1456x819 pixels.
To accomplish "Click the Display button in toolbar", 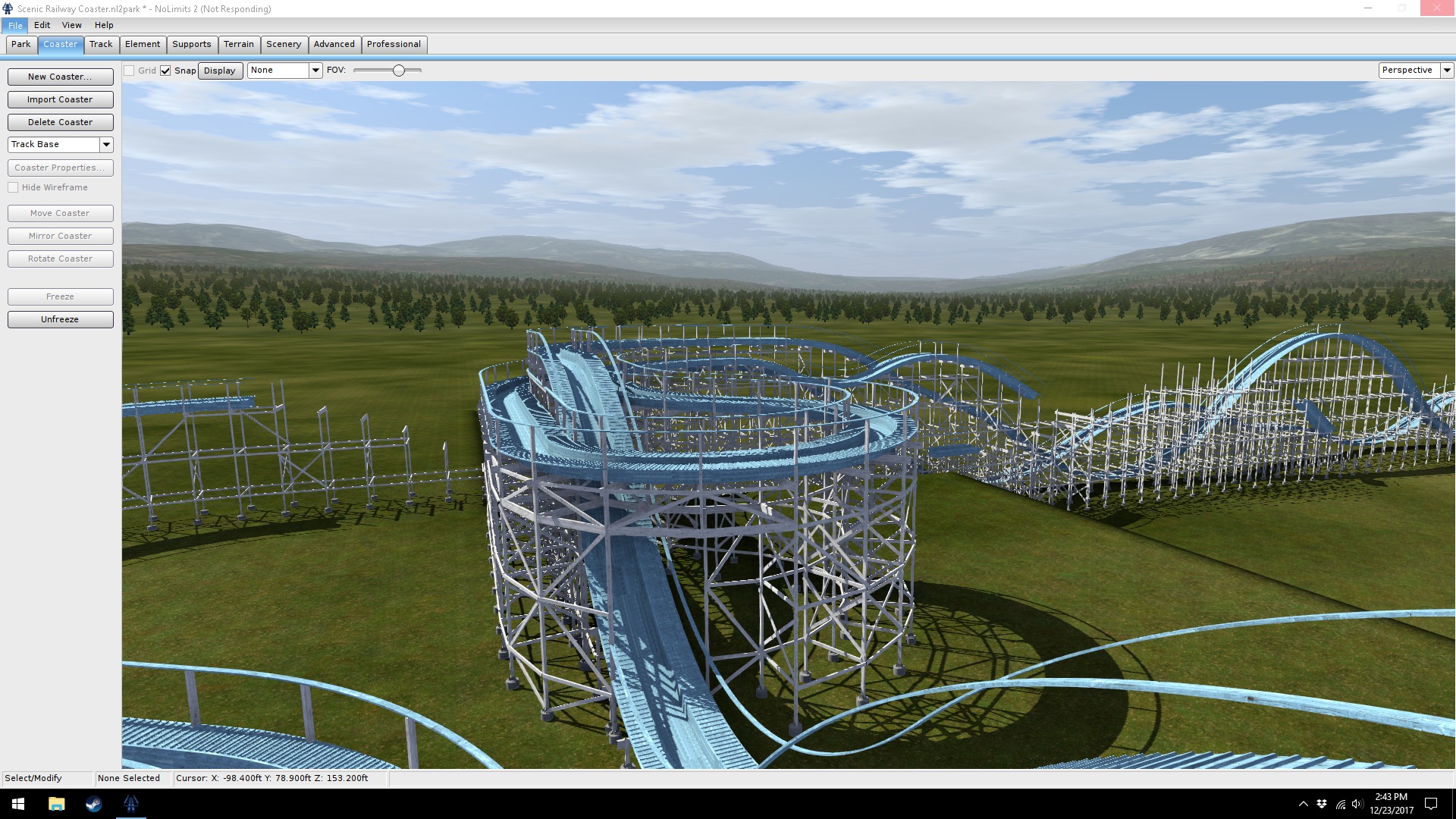I will click(220, 71).
